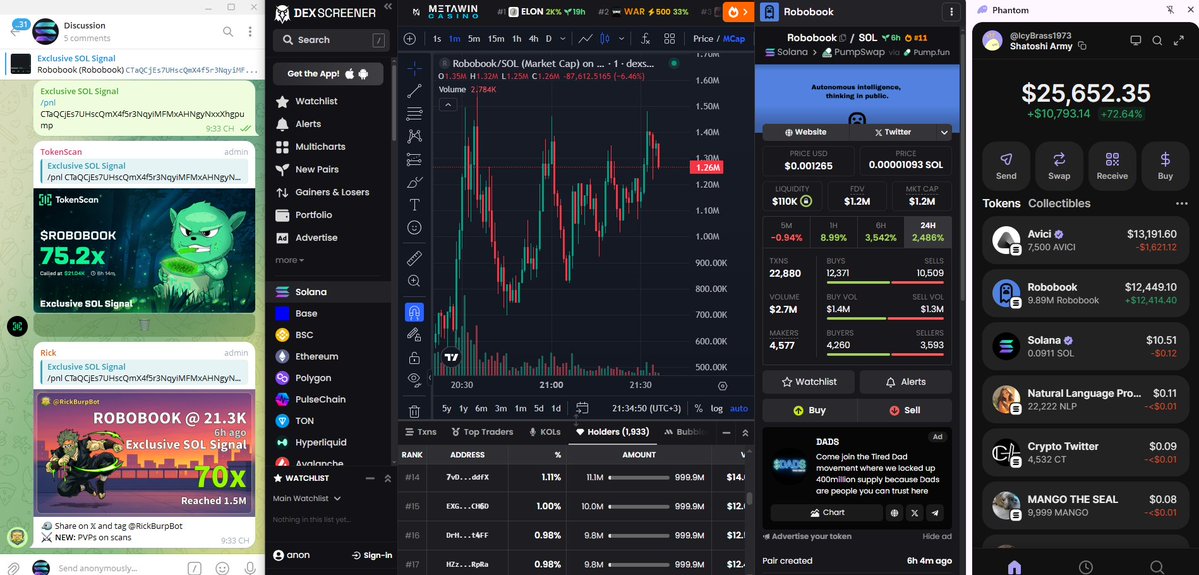Select the patterns drawing tool
This screenshot has width=1199, height=575.
click(x=414, y=136)
